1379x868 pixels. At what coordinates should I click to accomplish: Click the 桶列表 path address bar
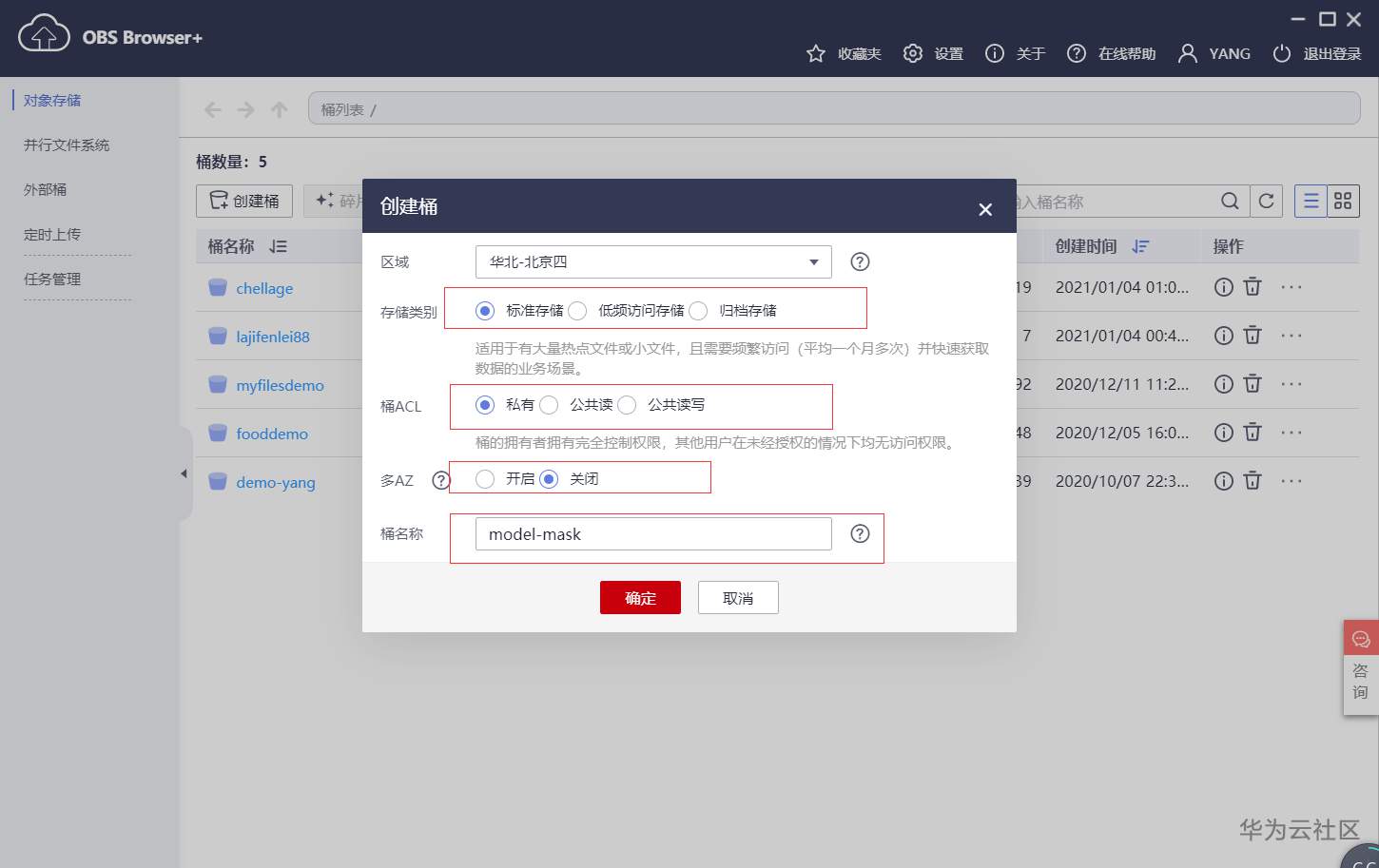(834, 108)
